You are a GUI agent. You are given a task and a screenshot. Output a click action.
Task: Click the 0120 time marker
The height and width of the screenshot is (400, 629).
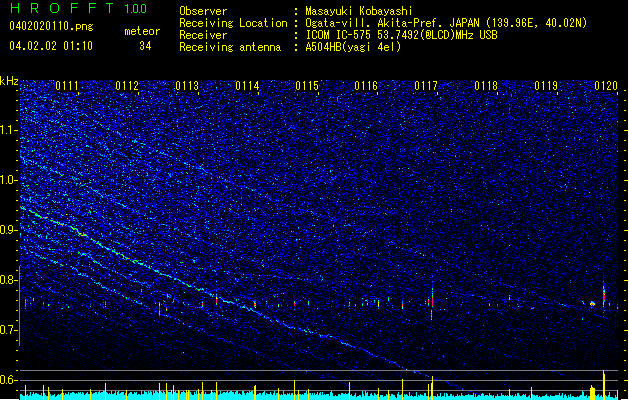(x=606, y=86)
